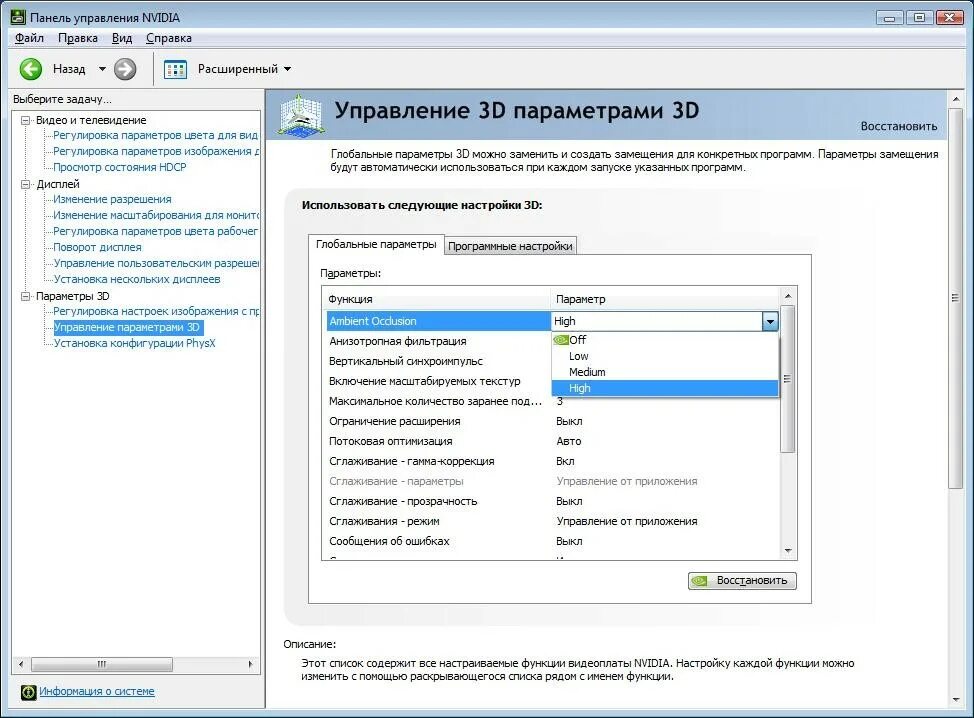Collapse the Параметры 3D tree node
The height and width of the screenshot is (718, 974).
pos(25,296)
